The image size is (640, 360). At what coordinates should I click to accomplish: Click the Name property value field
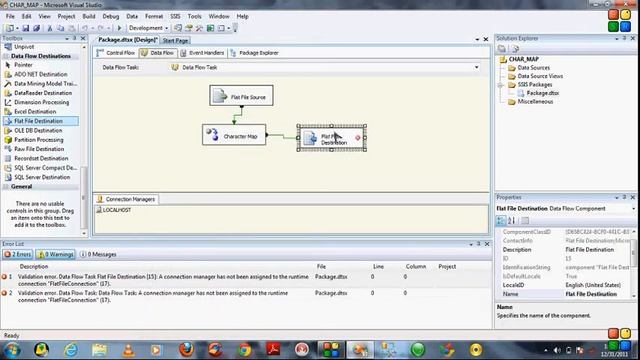[597, 294]
